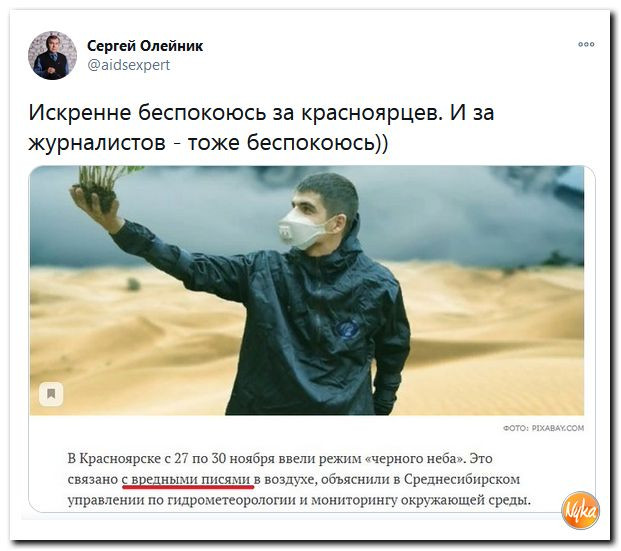Click the ФОТО: PIXABAY.COM credit

[543, 428]
